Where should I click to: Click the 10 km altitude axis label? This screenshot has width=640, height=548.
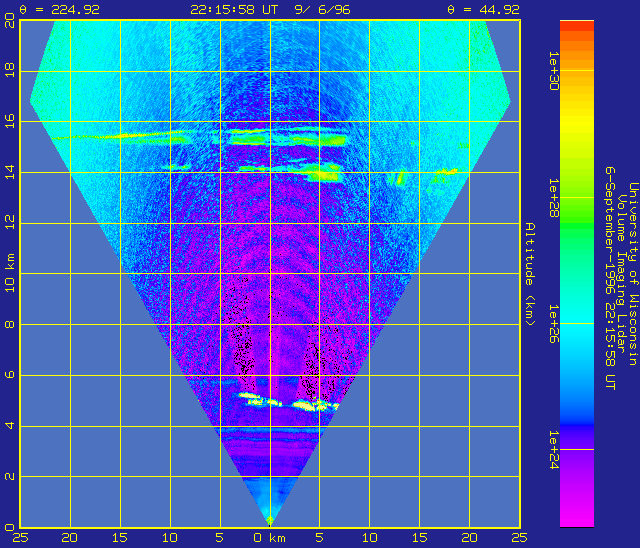(x=10, y=273)
